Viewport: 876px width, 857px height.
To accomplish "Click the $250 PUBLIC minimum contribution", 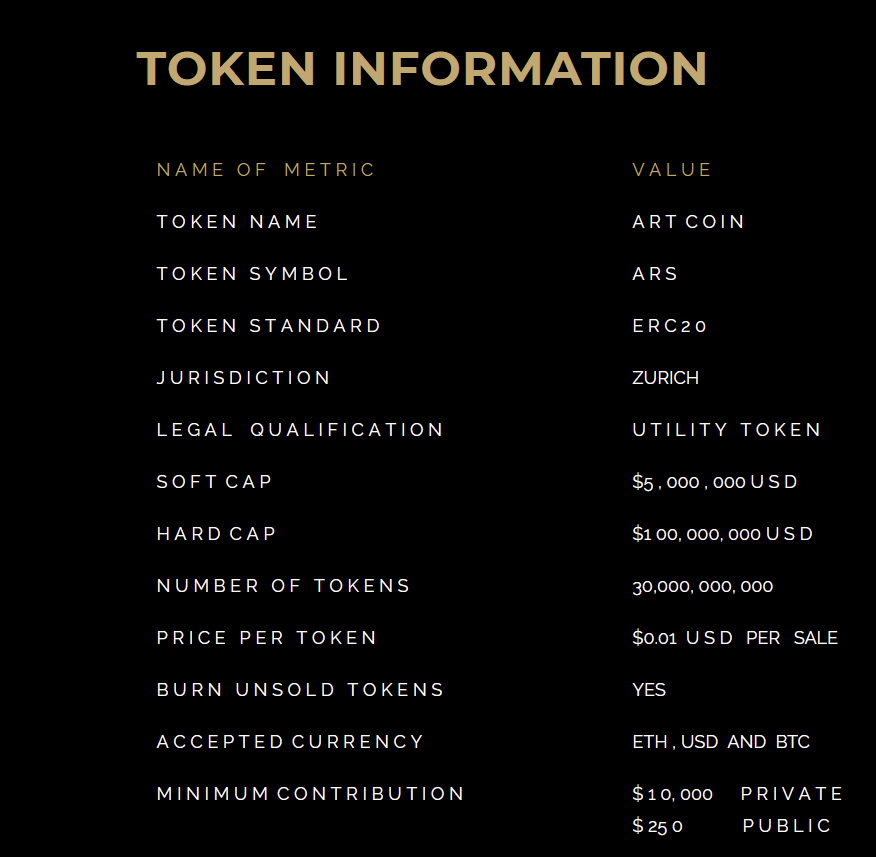I will pos(731,826).
